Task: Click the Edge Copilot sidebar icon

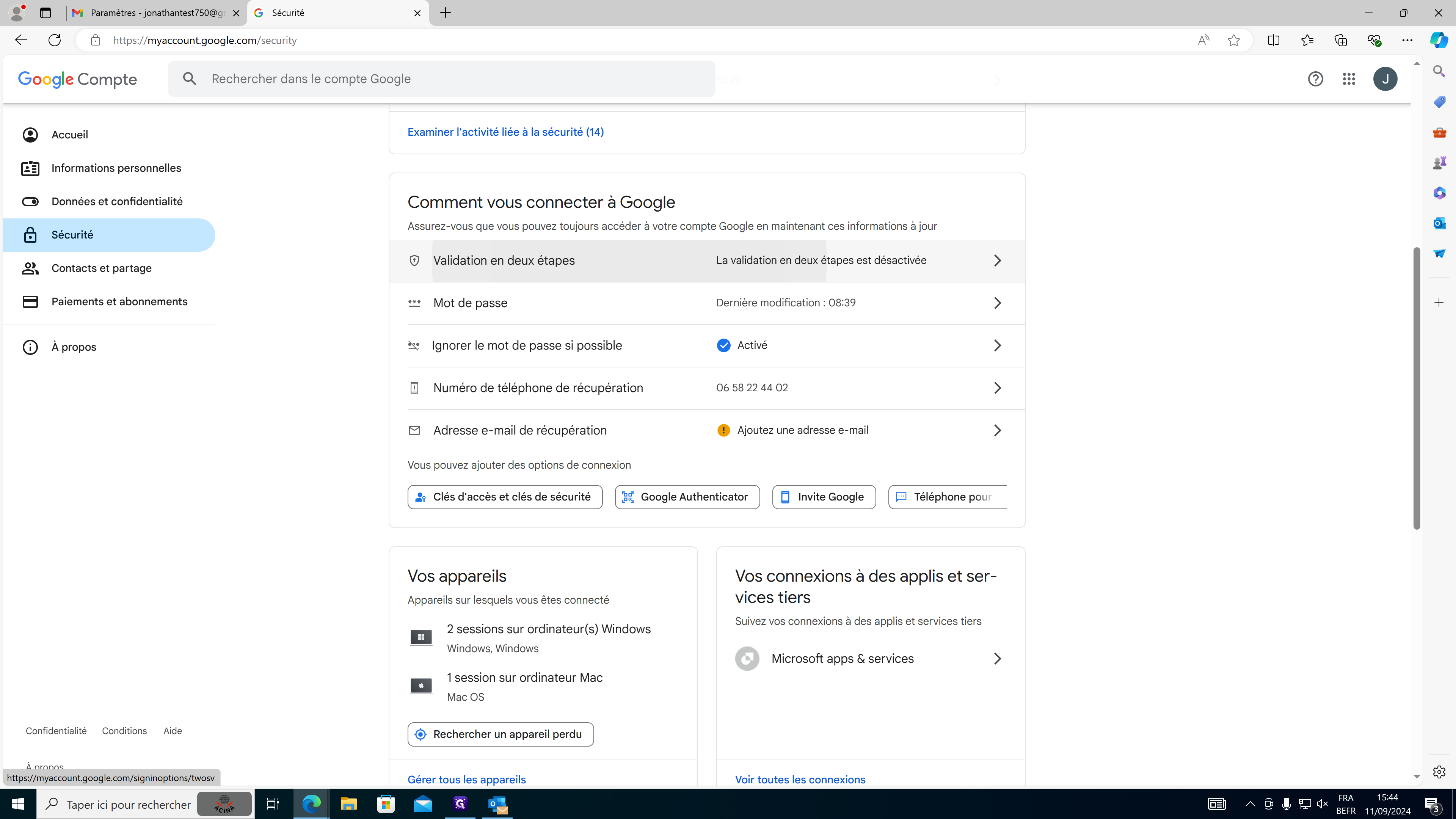Action: point(1439,40)
